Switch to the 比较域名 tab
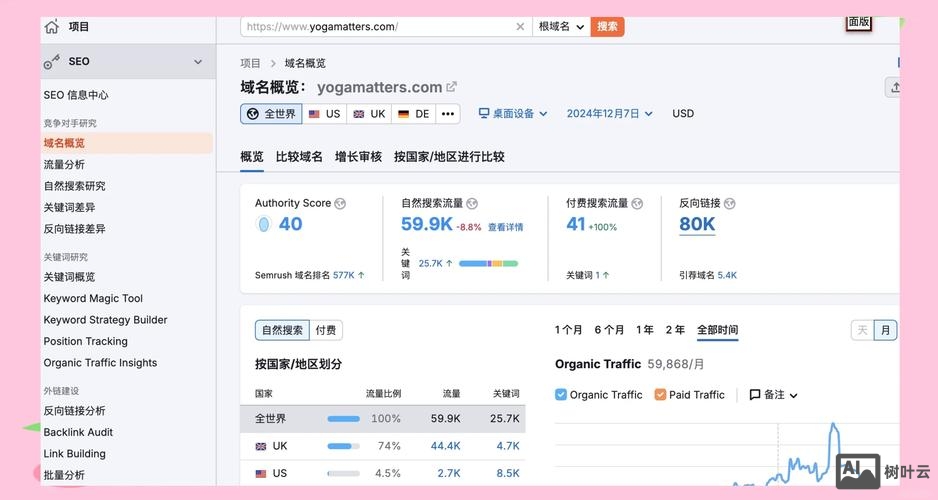This screenshot has height=500, width=938. [x=299, y=157]
